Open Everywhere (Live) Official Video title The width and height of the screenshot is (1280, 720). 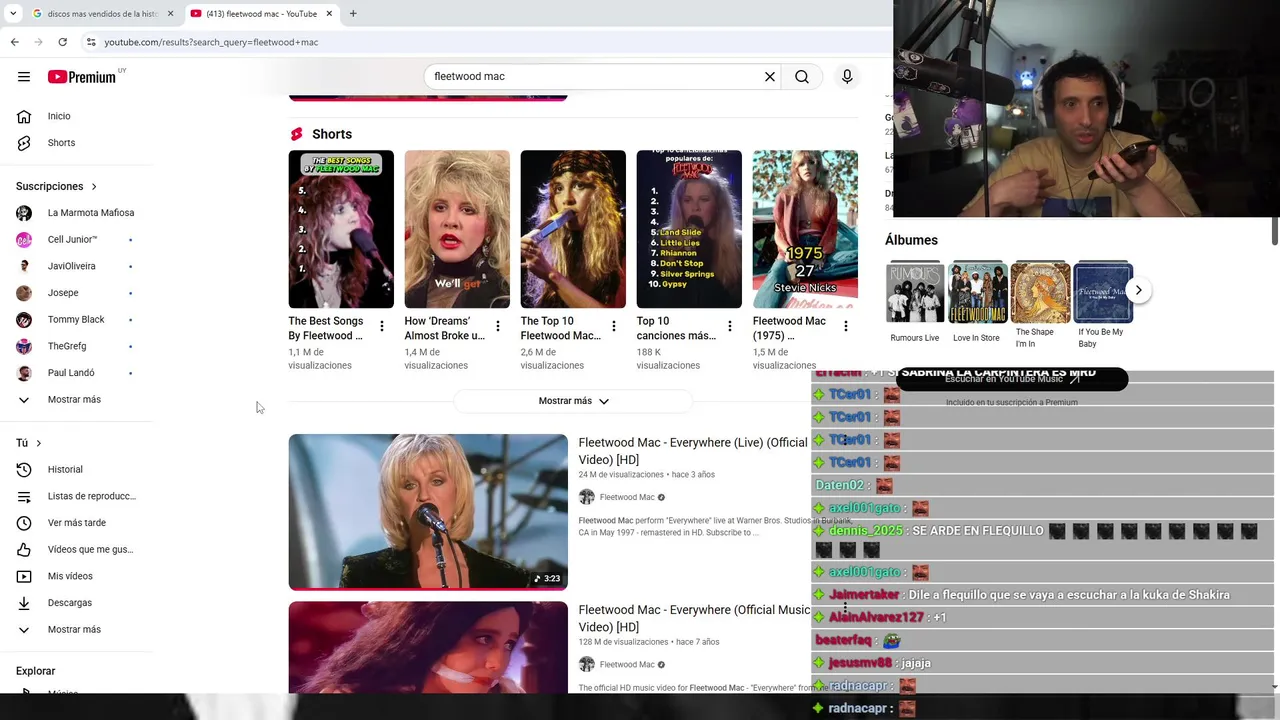click(x=693, y=451)
